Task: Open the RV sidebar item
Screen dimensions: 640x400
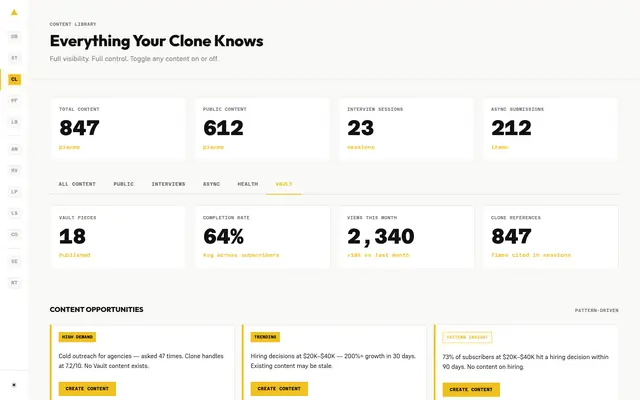Action: (x=14, y=170)
